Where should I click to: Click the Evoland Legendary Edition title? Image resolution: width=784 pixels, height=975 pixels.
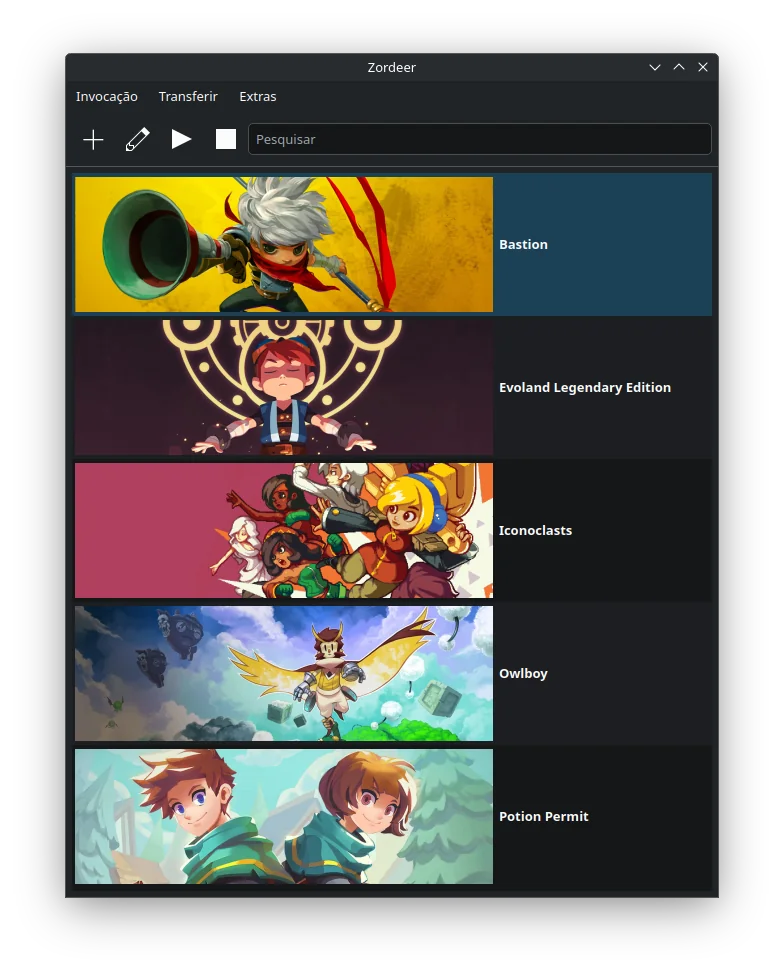585,388
